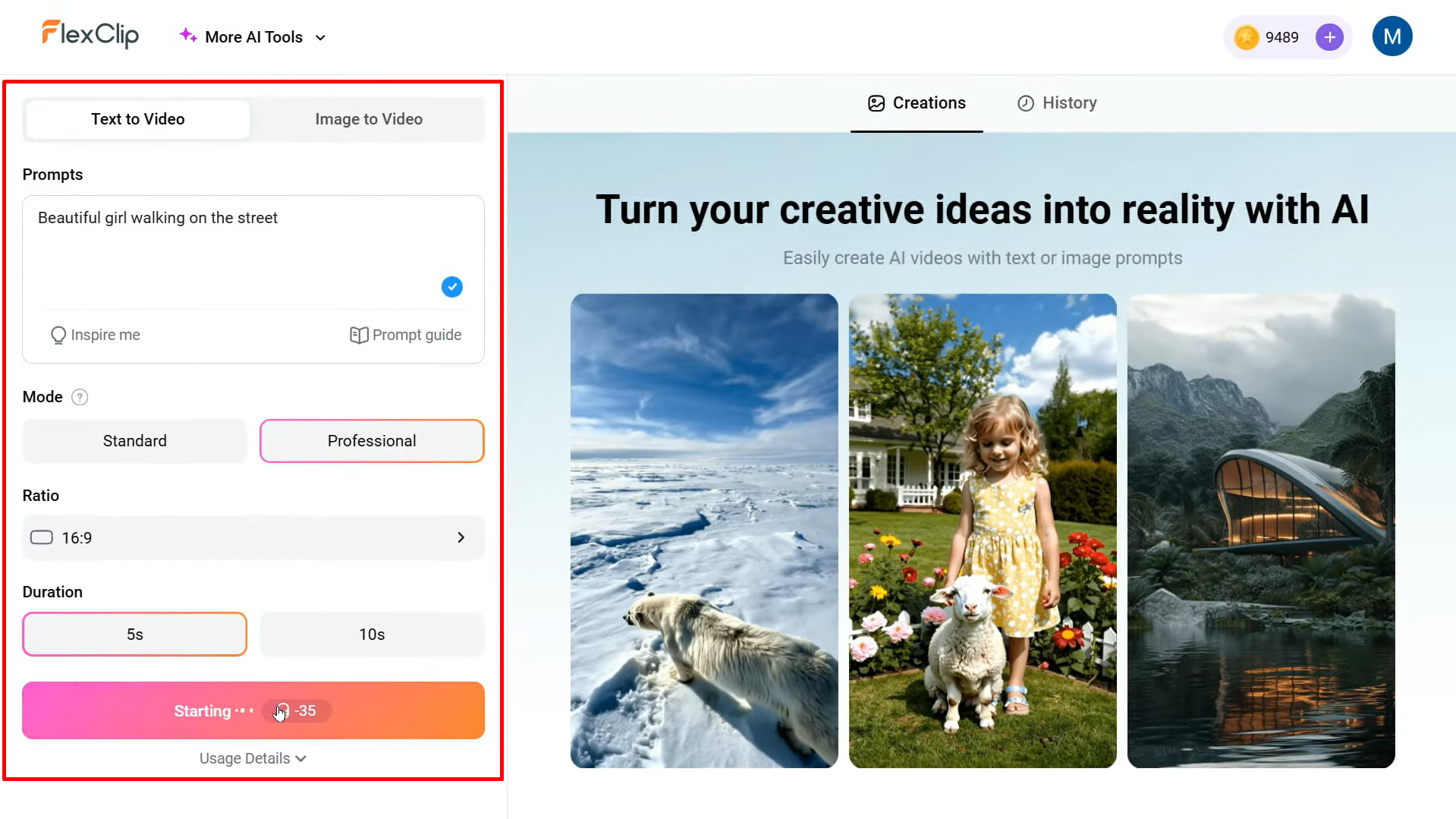Click the plus icon to add credits
The width and height of the screenshot is (1456, 819).
tap(1329, 36)
